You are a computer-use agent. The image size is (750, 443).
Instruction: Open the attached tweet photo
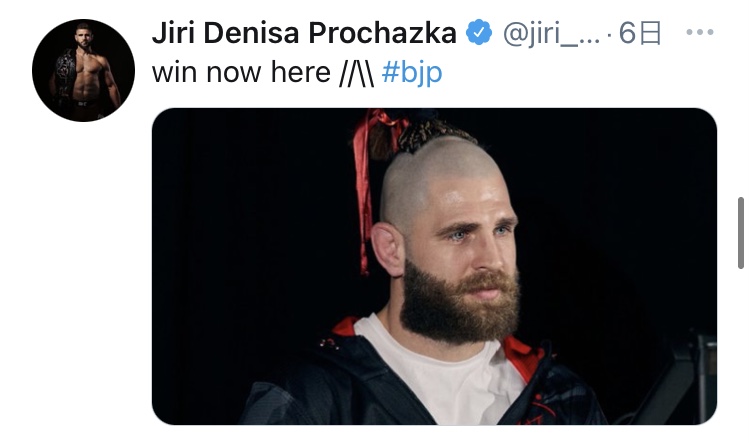pyautogui.click(x=434, y=266)
